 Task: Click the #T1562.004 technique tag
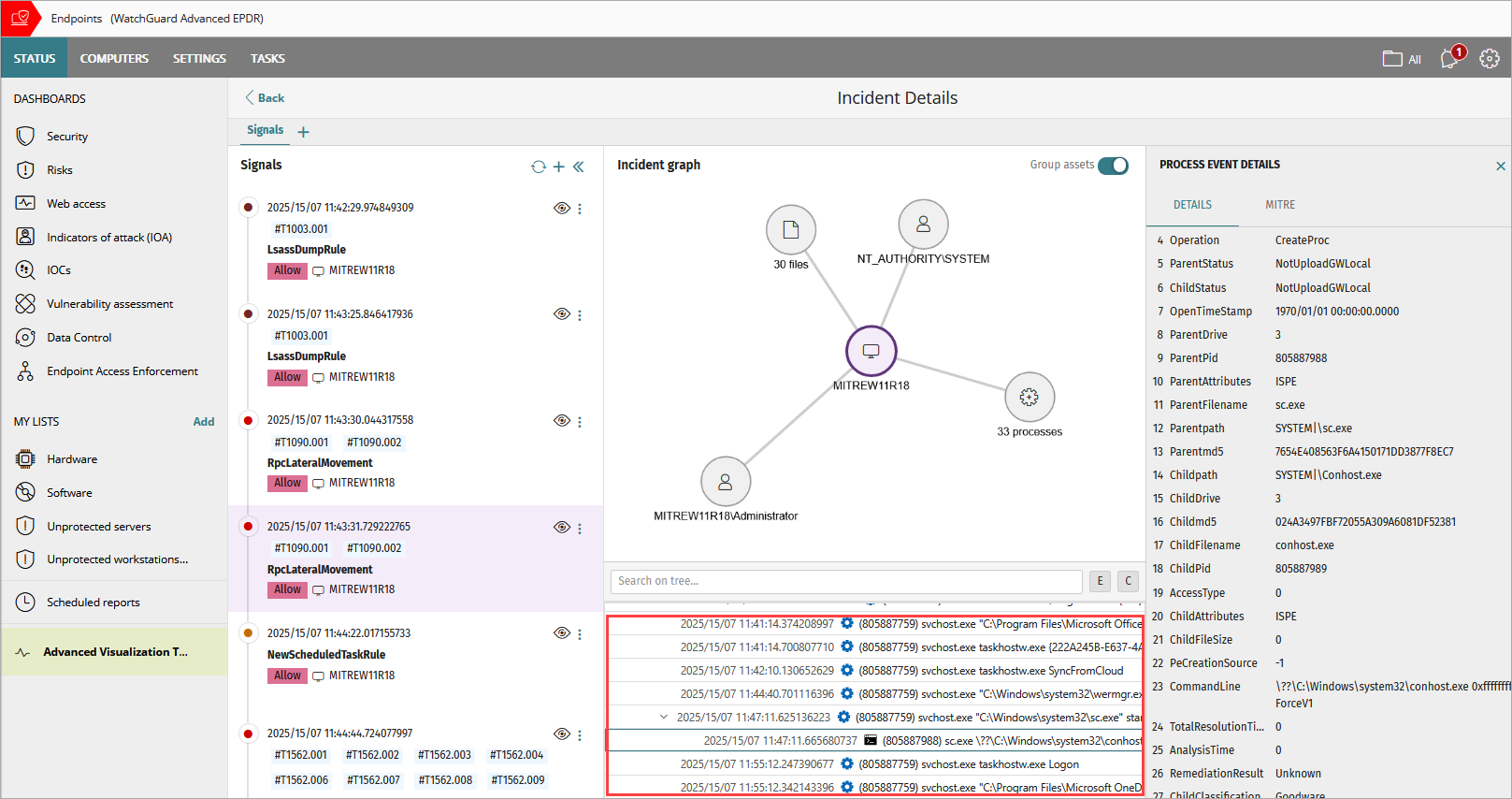point(517,755)
